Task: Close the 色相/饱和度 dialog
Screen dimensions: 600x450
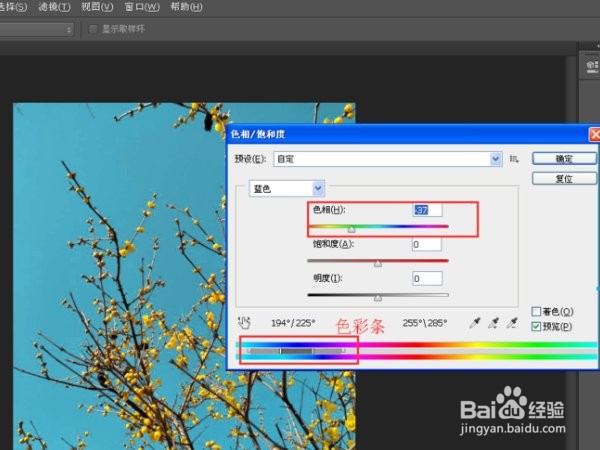Action: [594, 134]
